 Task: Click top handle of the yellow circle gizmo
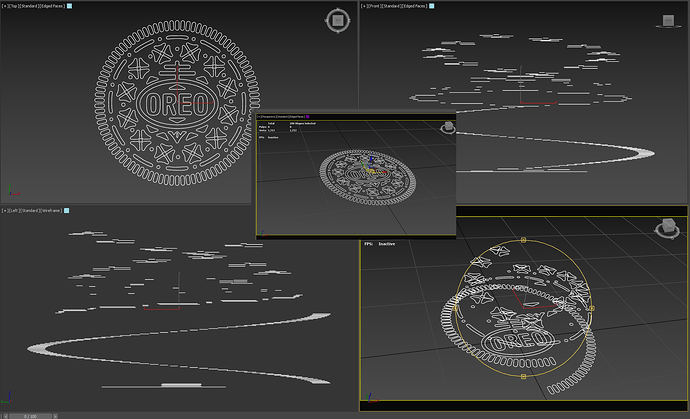pyautogui.click(x=523, y=240)
